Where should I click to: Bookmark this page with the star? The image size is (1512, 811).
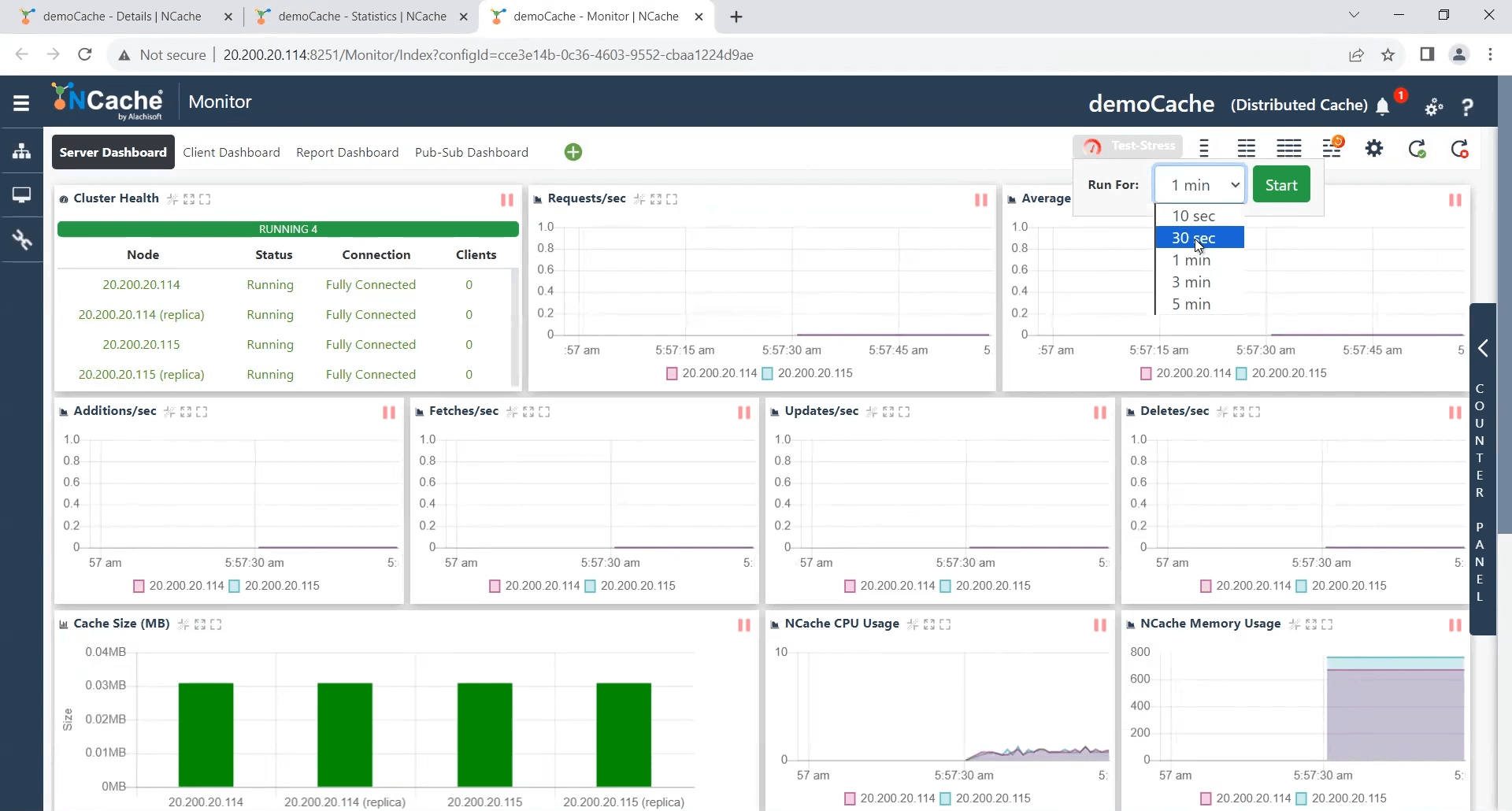1388,54
